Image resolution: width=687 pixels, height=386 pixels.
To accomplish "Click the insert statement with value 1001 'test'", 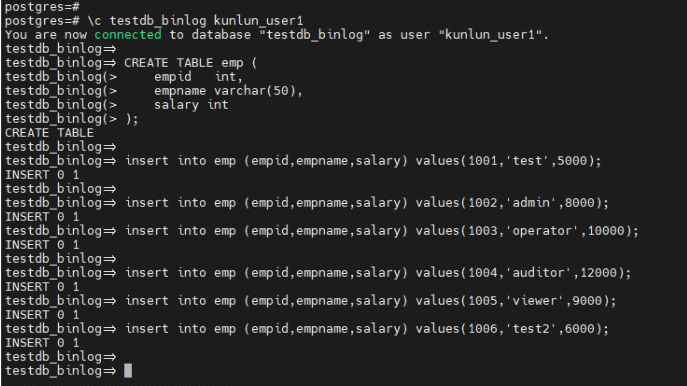I will (x=363, y=161).
